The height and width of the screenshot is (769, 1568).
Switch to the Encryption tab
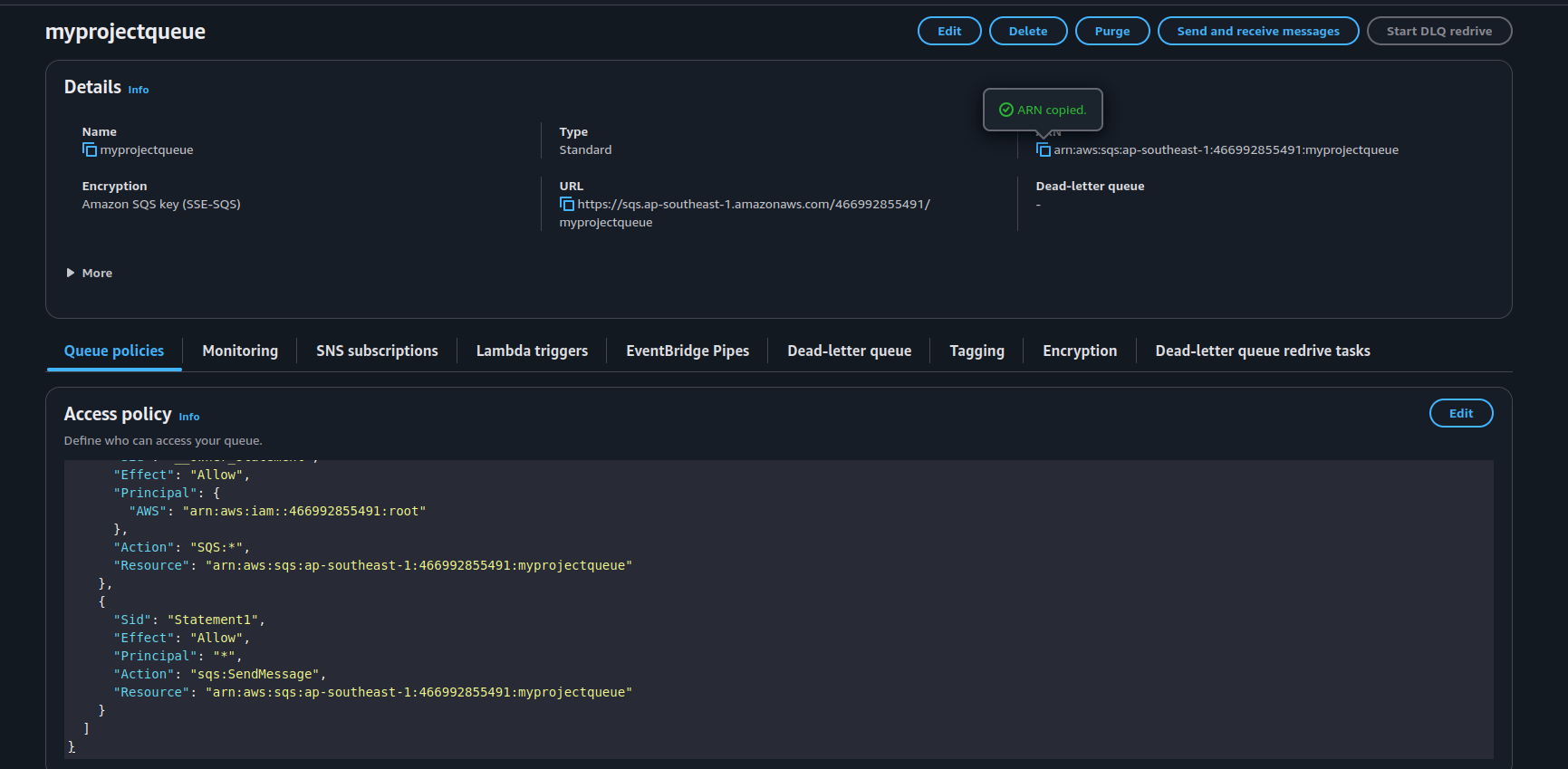tap(1079, 351)
